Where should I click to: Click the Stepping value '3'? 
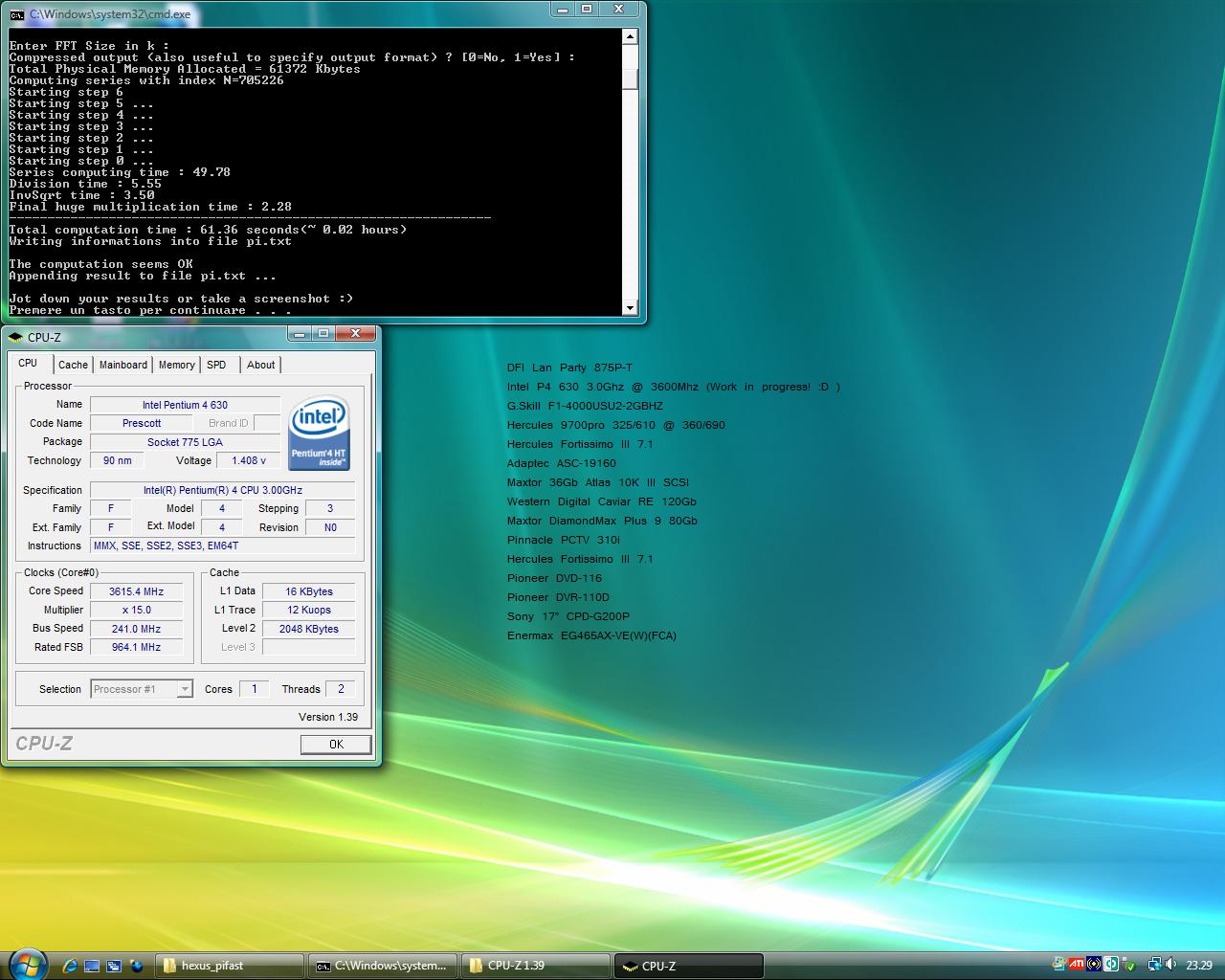click(330, 508)
